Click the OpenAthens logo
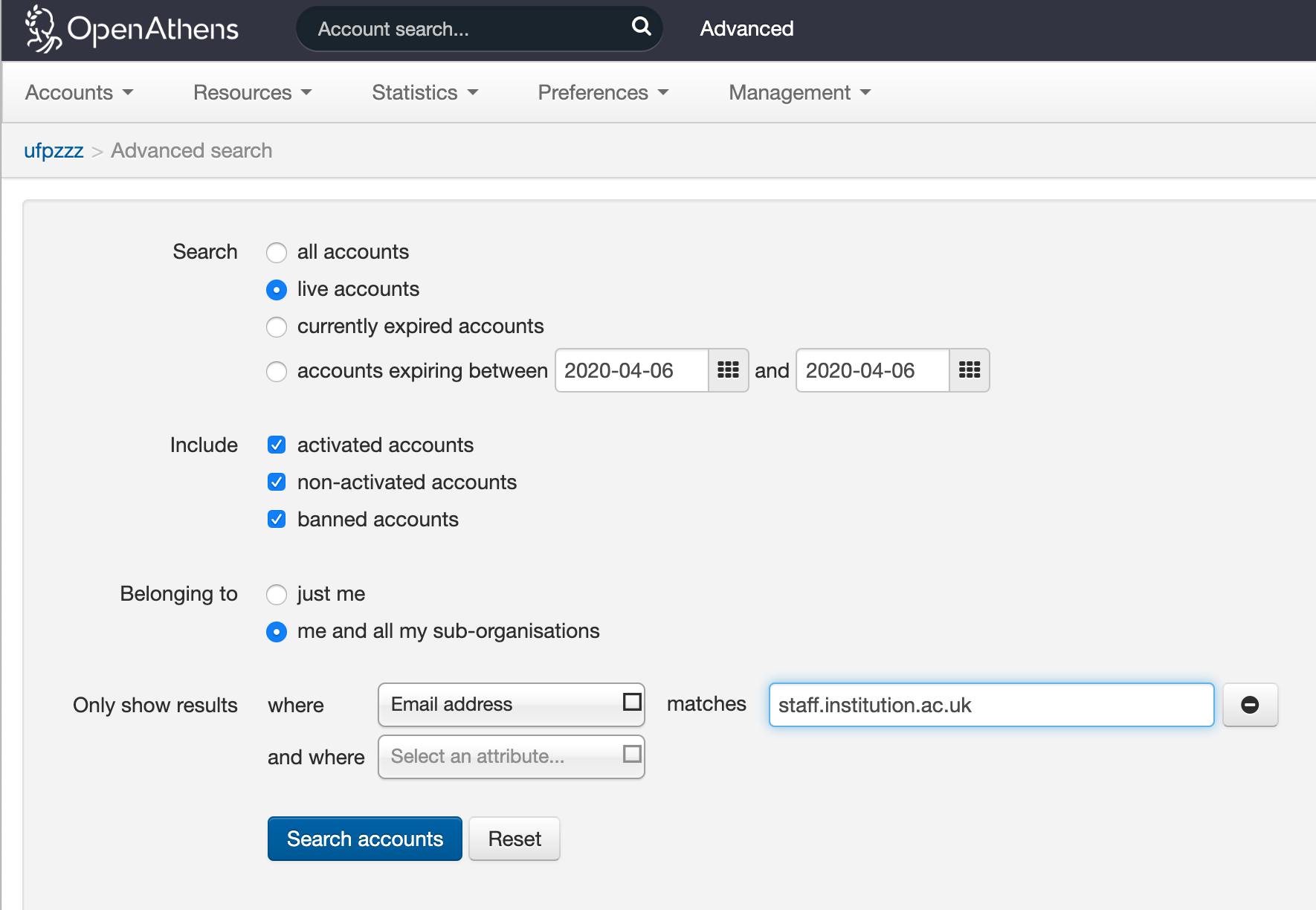 tap(132, 29)
